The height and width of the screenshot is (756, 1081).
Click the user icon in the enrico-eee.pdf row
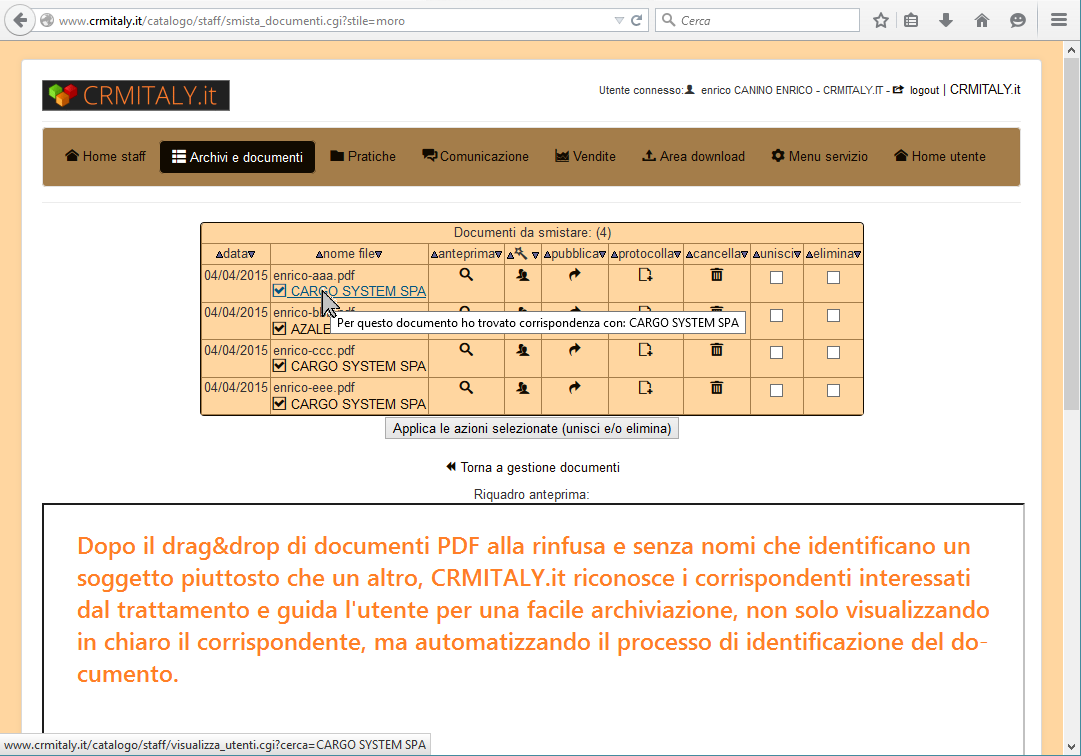click(523, 388)
